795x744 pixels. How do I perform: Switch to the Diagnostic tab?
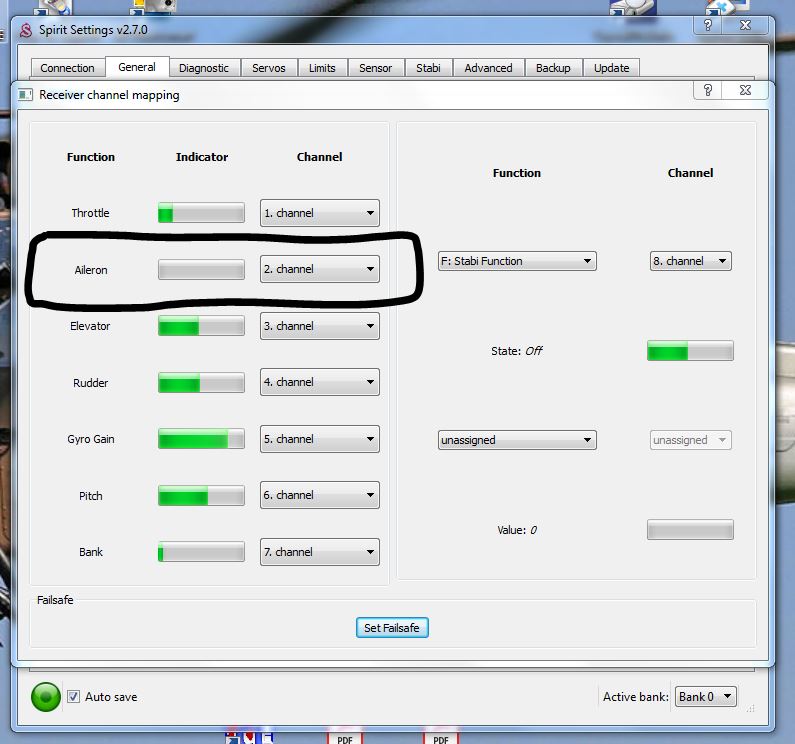click(x=204, y=68)
